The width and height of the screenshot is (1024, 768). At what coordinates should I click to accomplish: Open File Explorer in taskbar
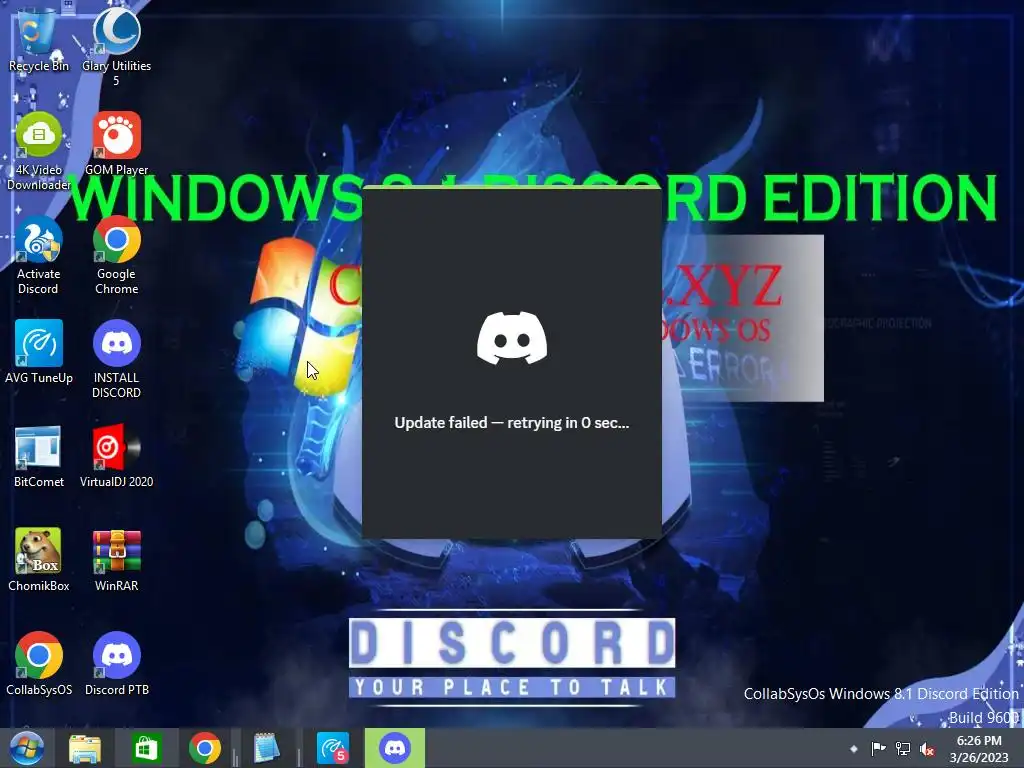coord(85,748)
